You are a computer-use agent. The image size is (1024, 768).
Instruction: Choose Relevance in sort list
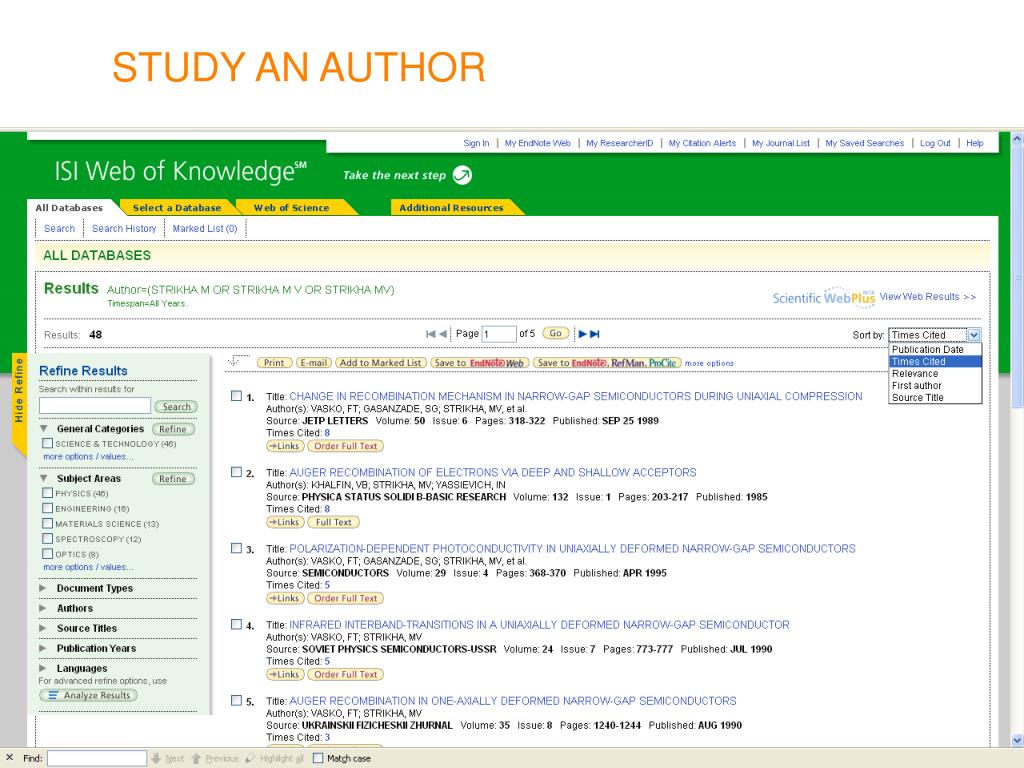[935, 374]
